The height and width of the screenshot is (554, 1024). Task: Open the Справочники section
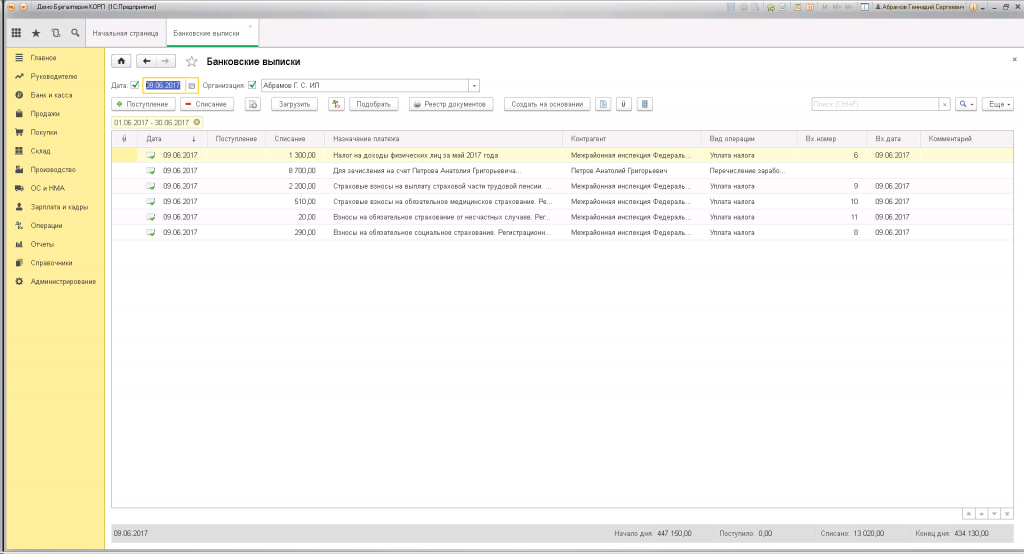(51, 263)
